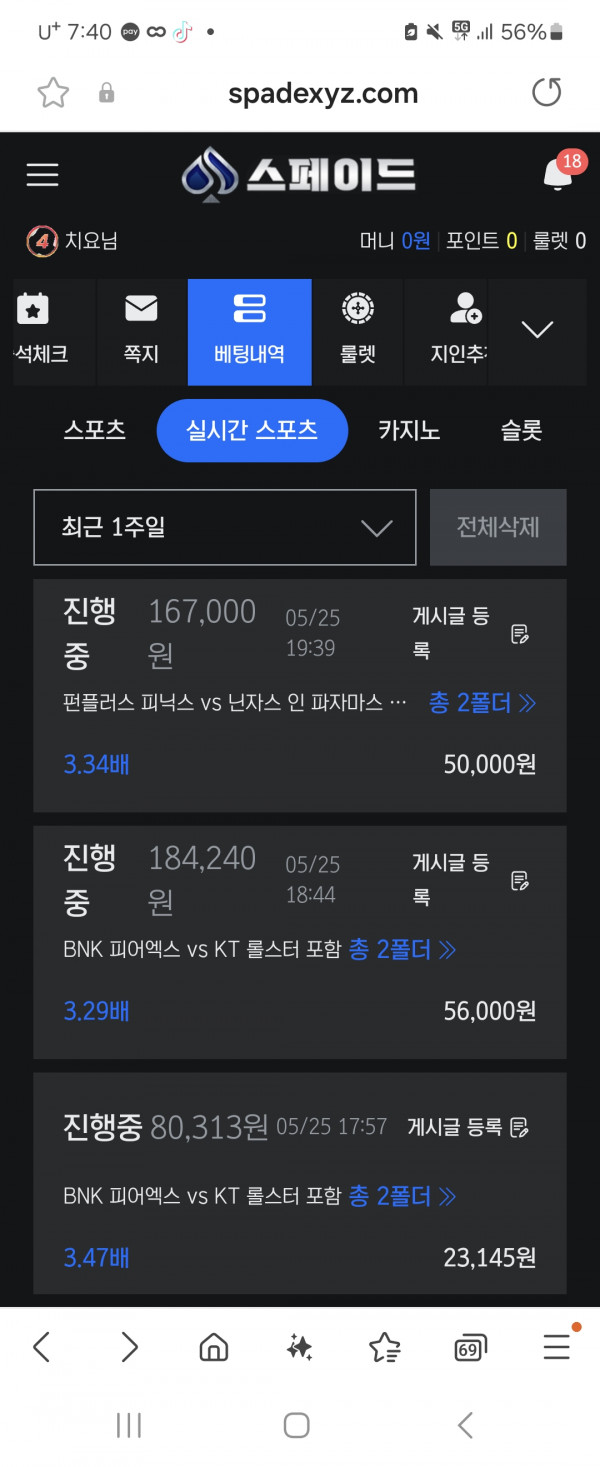The width and height of the screenshot is (600, 1467).
Task: Go to the browser home page
Action: (213, 1347)
